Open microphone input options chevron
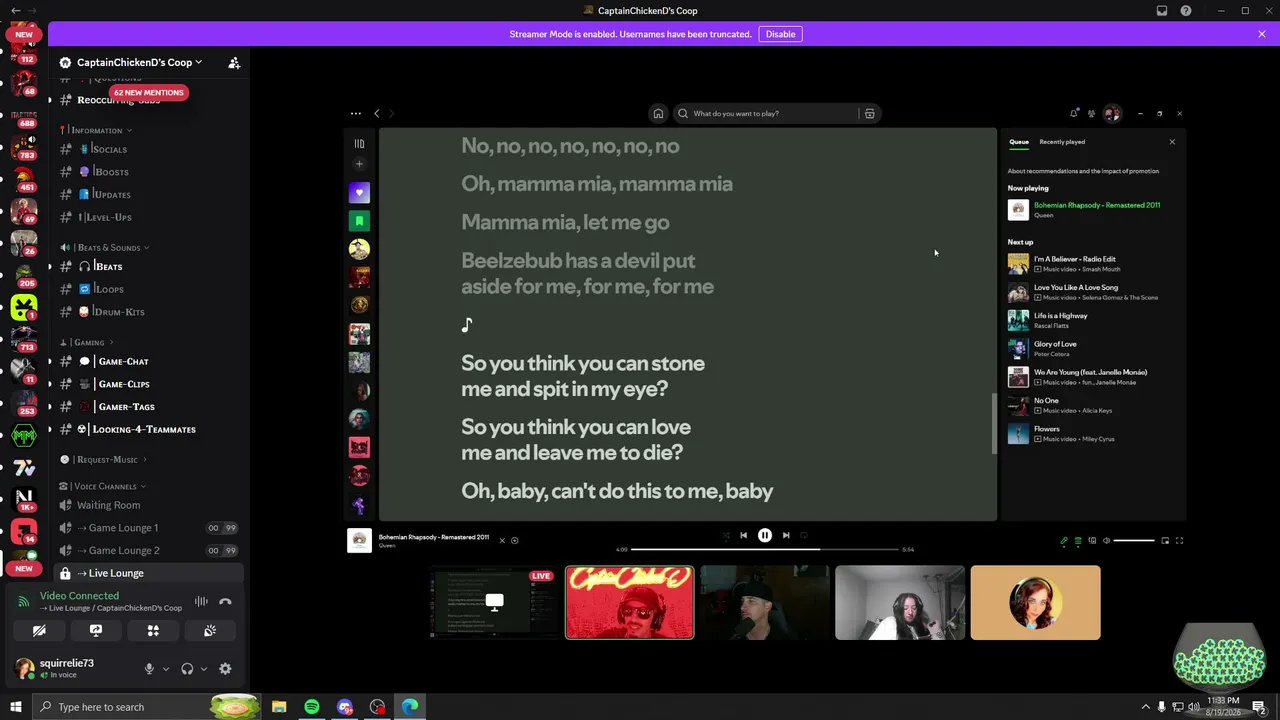Image resolution: width=1280 pixels, height=720 pixels. (x=166, y=669)
